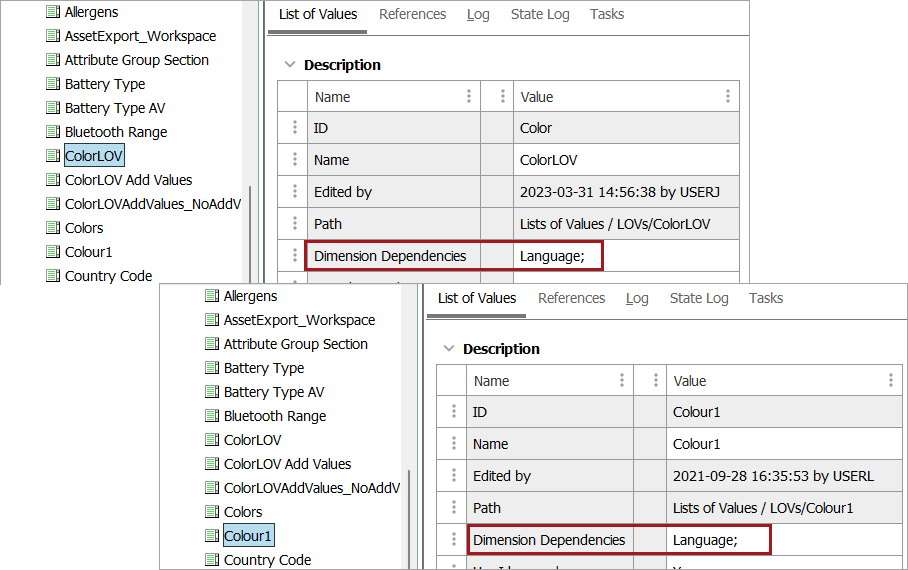
Task: Click the Language; value in lower table
Action: [705, 540]
